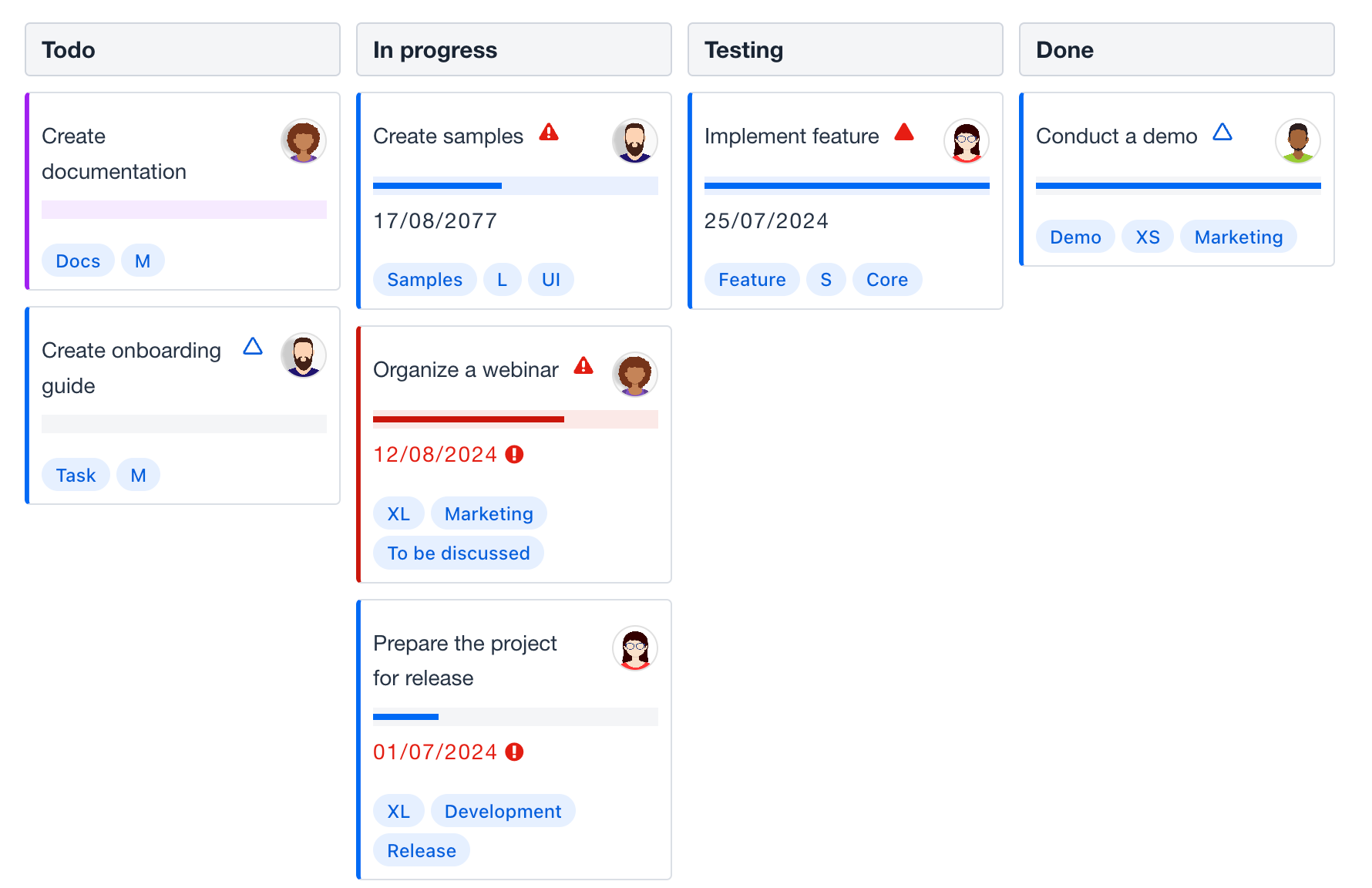Open the Create samples card
1372x888 pixels.
tap(448, 136)
